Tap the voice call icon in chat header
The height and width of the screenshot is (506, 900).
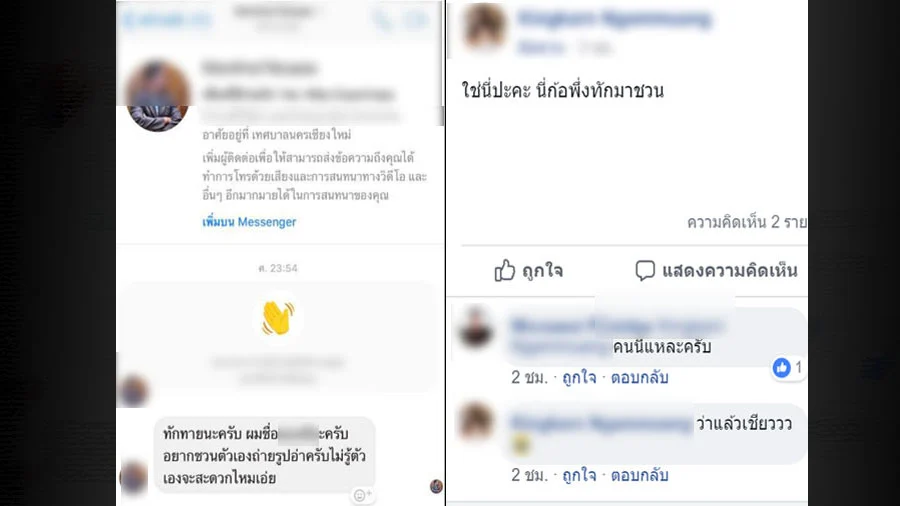(383, 20)
